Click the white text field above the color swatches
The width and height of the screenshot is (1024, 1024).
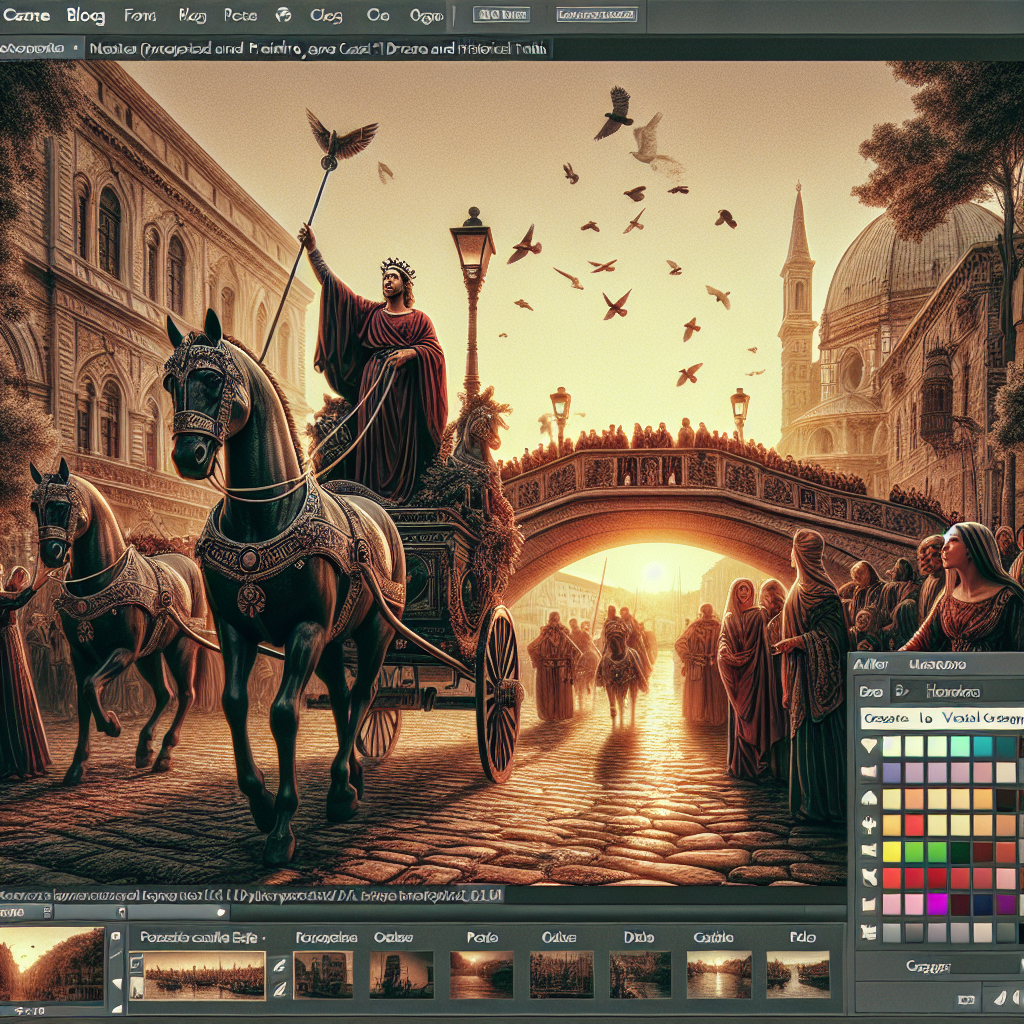click(x=940, y=718)
